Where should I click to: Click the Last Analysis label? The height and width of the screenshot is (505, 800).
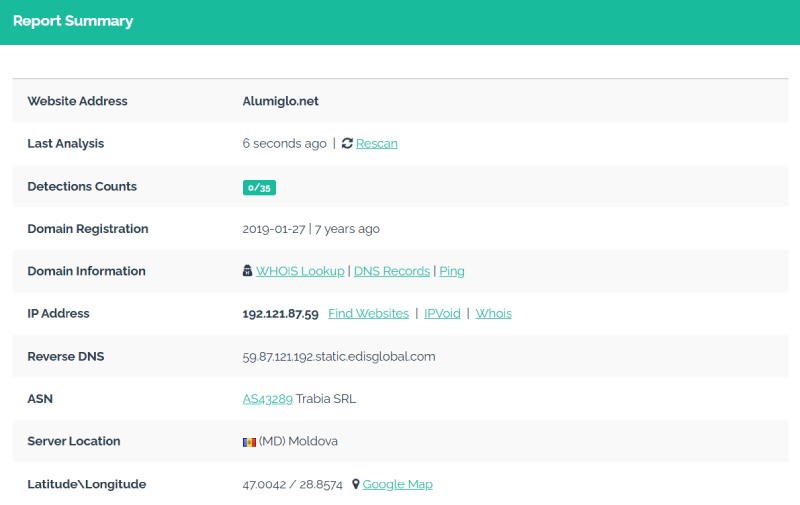click(66, 144)
